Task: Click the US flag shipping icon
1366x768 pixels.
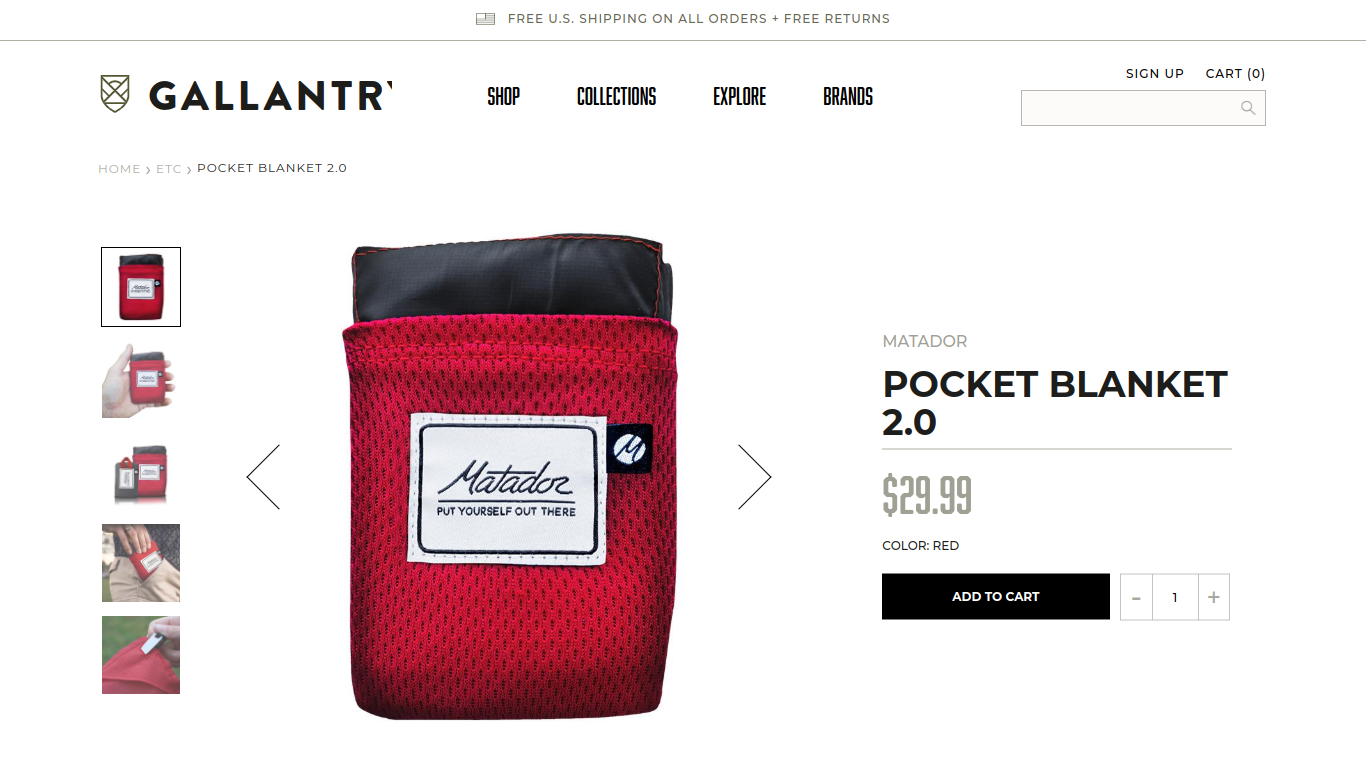Action: 485,18
